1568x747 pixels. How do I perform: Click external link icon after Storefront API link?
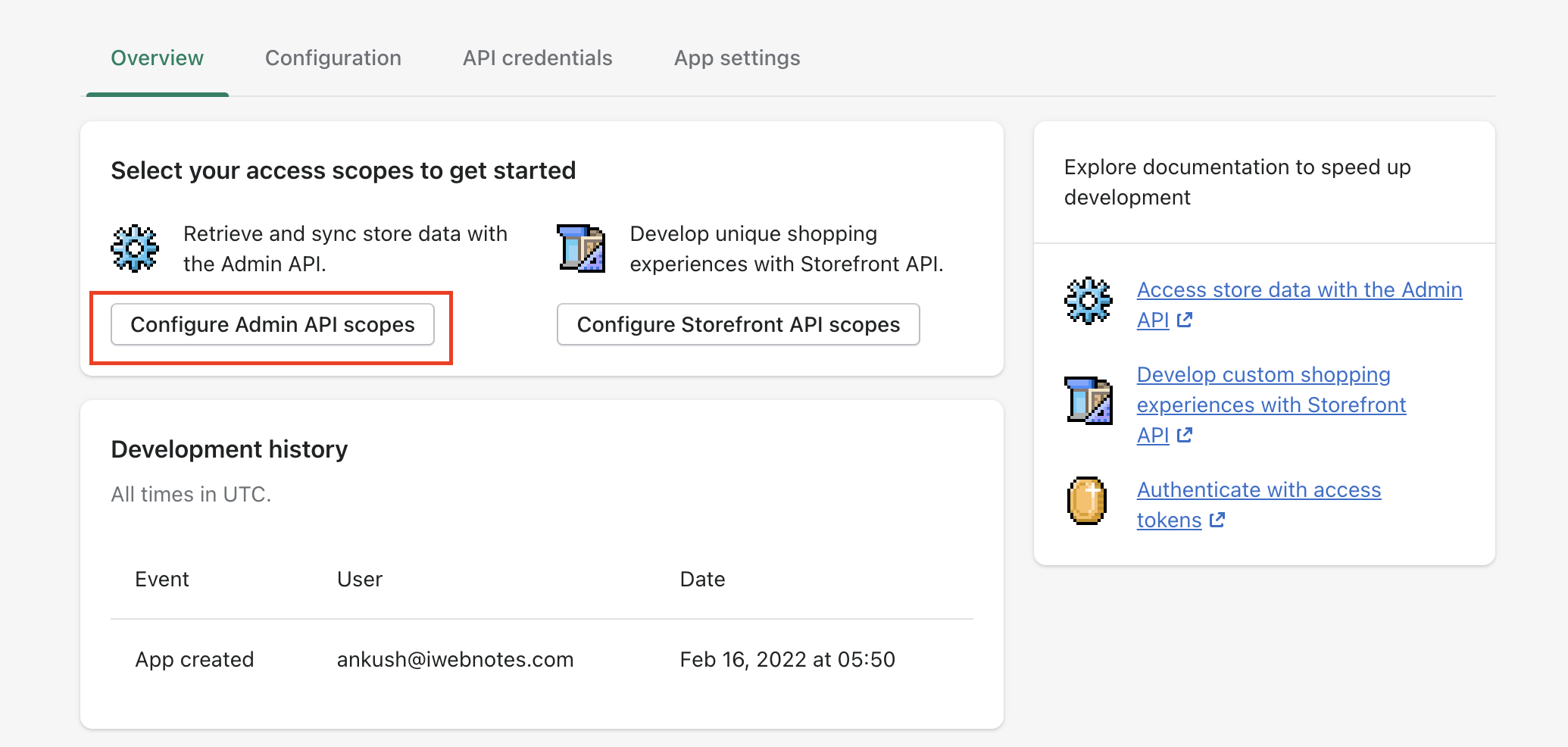(x=1185, y=436)
